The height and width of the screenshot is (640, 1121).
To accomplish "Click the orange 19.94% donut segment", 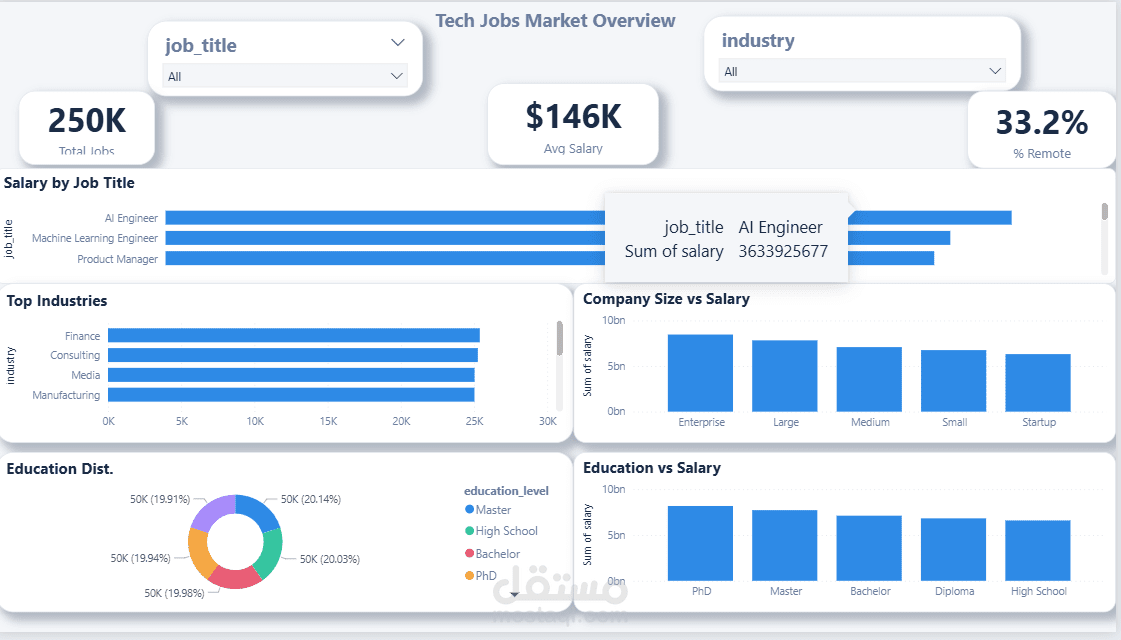I will (200, 553).
